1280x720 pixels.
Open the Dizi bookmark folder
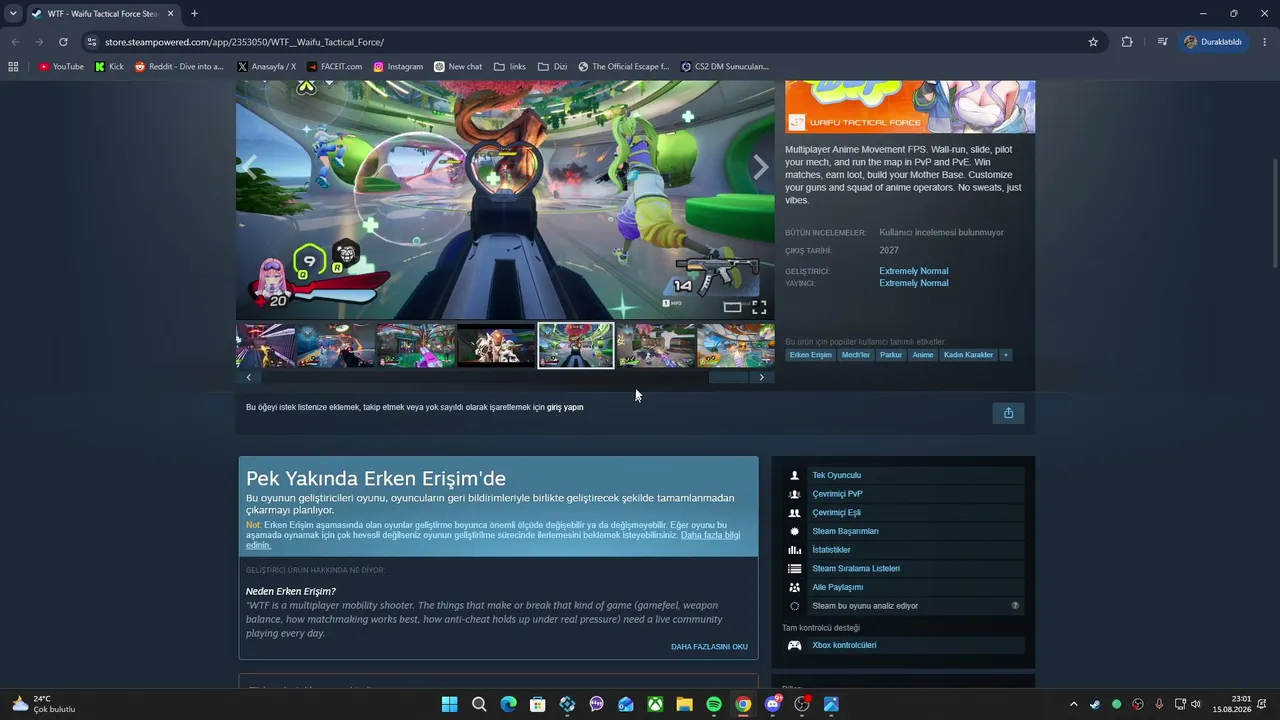coord(552,67)
